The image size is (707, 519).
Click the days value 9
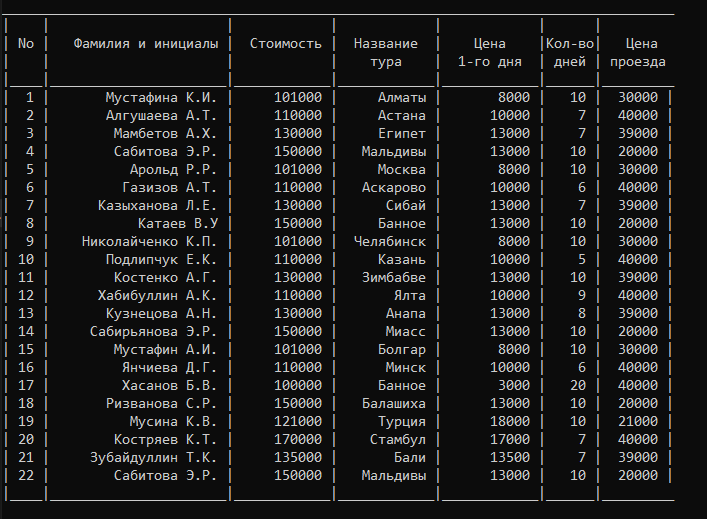click(x=582, y=295)
